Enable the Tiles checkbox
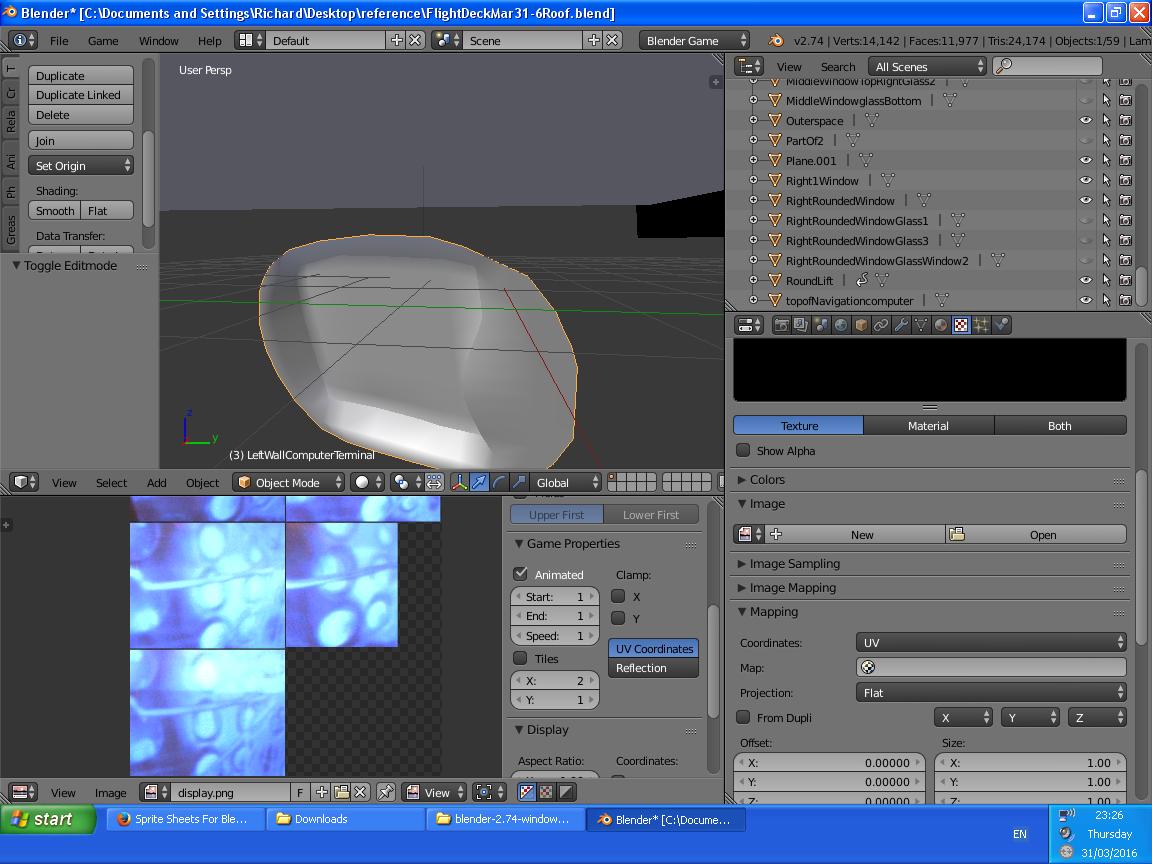 (x=521, y=658)
